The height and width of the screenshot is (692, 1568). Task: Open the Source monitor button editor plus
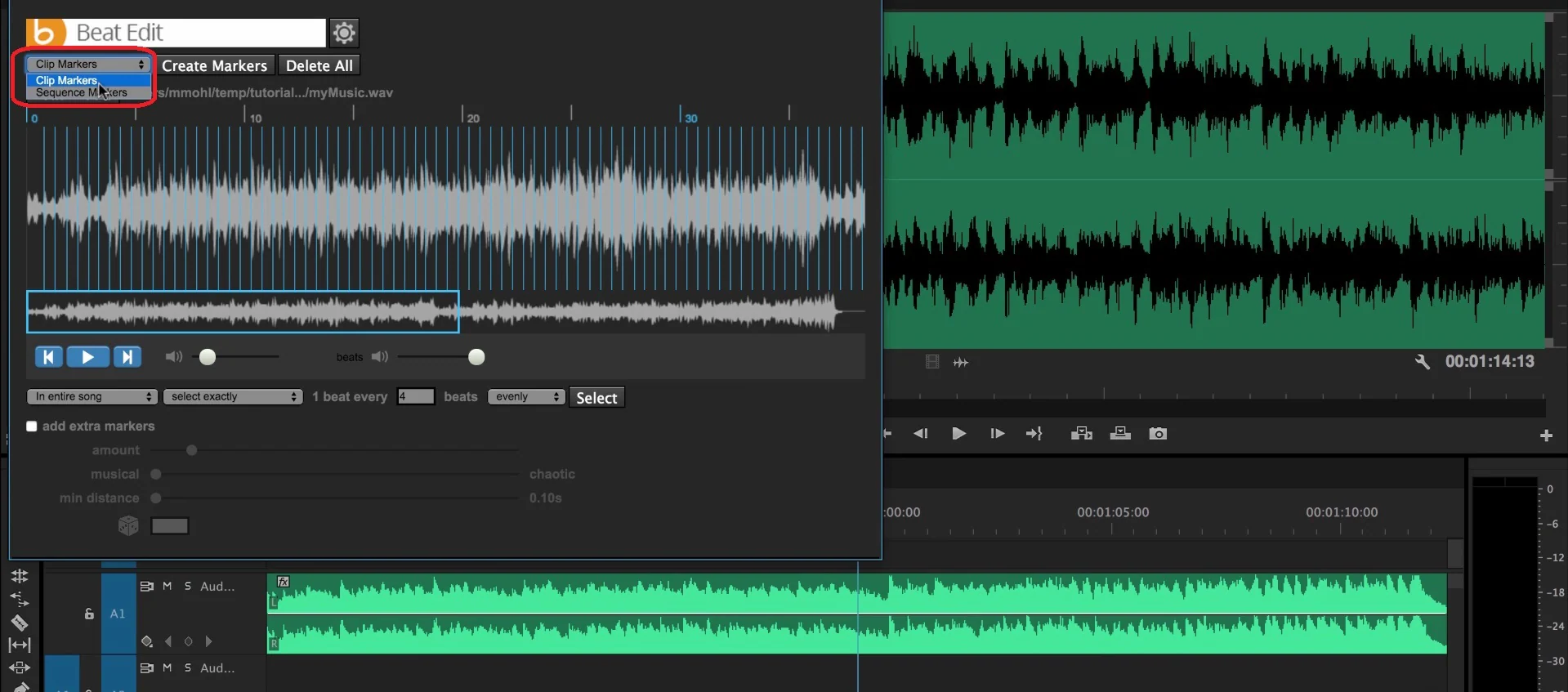coord(1546,436)
